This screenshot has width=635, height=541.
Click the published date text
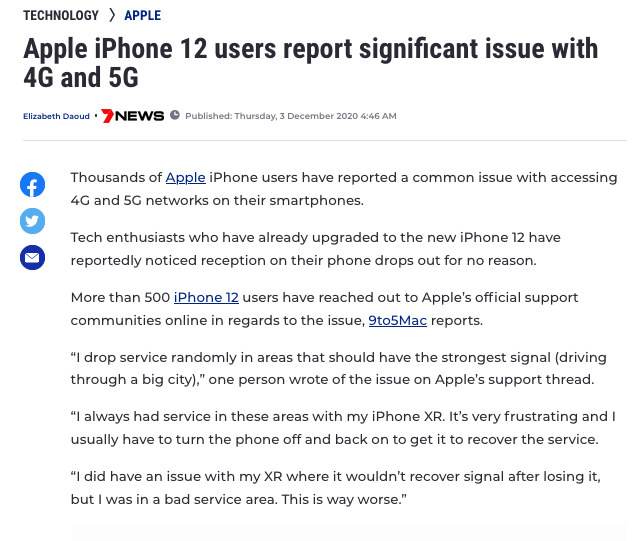pos(291,116)
